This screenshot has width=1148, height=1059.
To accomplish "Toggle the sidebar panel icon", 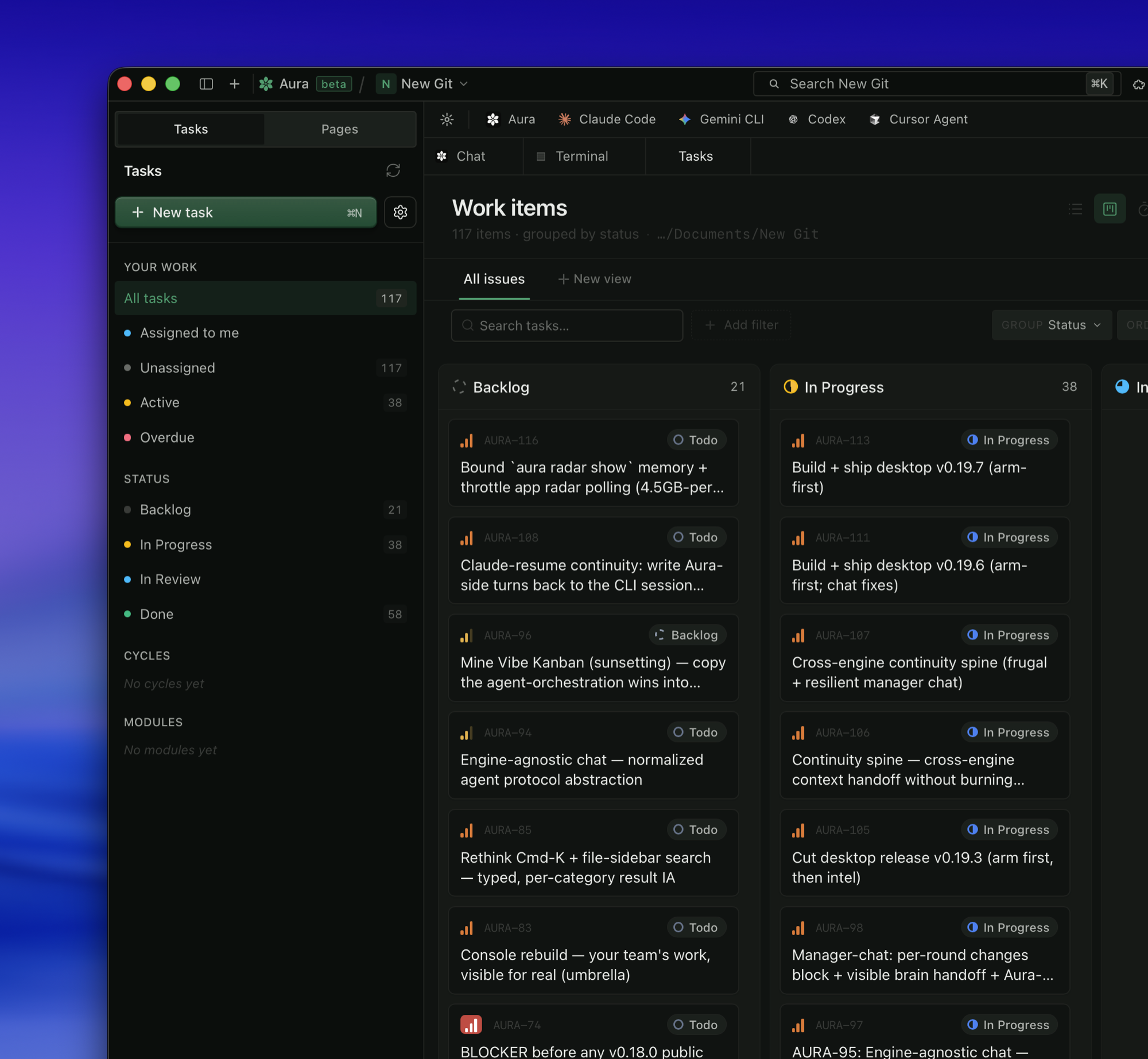I will pyautogui.click(x=206, y=84).
